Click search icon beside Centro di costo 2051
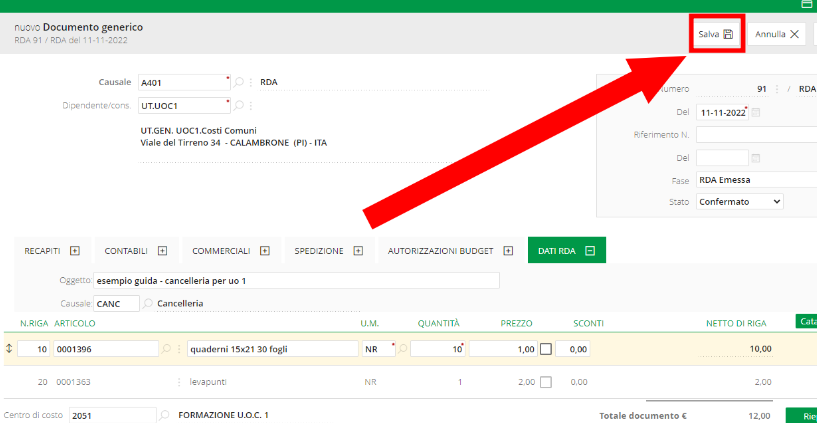Screen dimensions: 817x423 tap(163, 414)
